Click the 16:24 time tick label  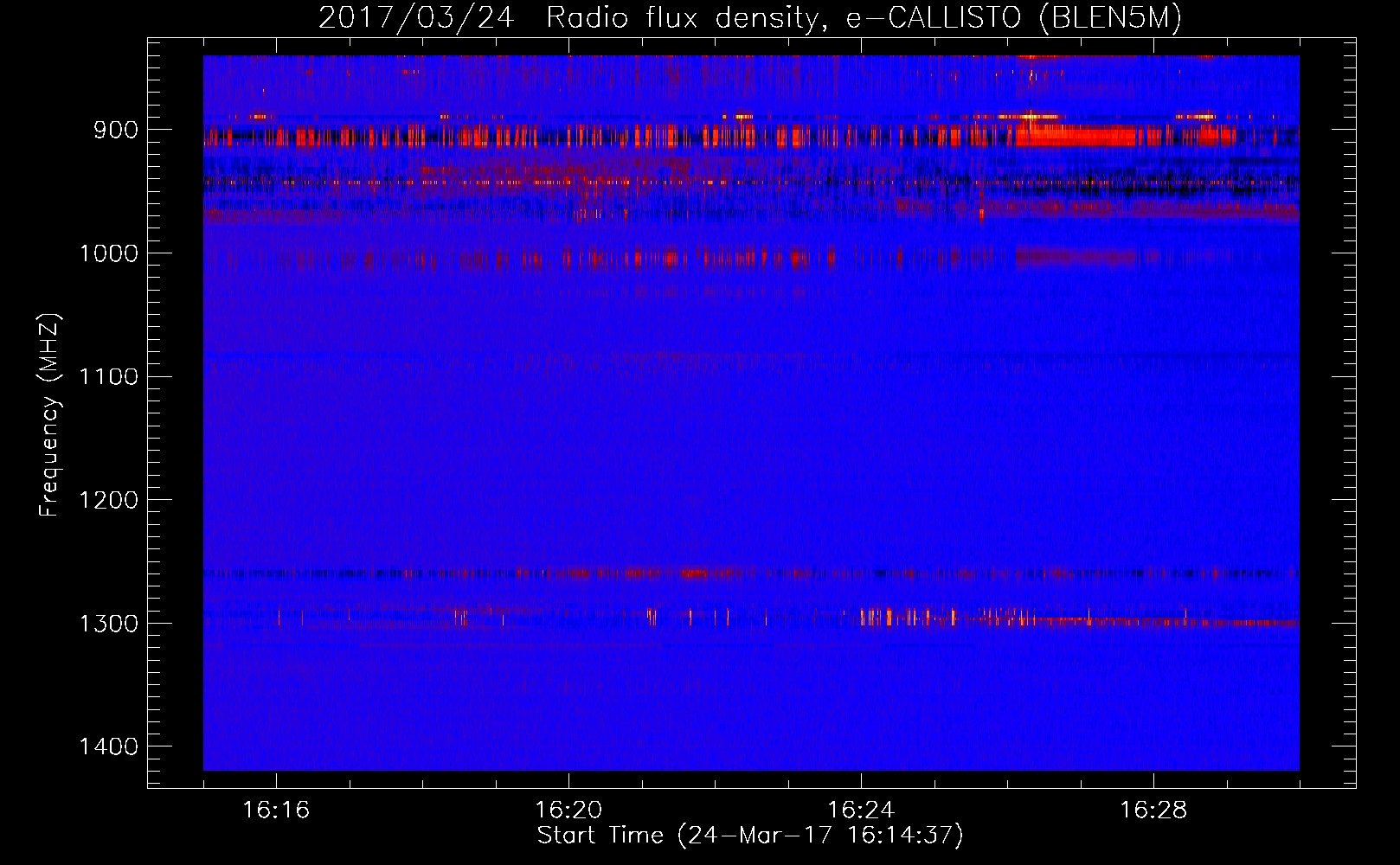pos(861,810)
